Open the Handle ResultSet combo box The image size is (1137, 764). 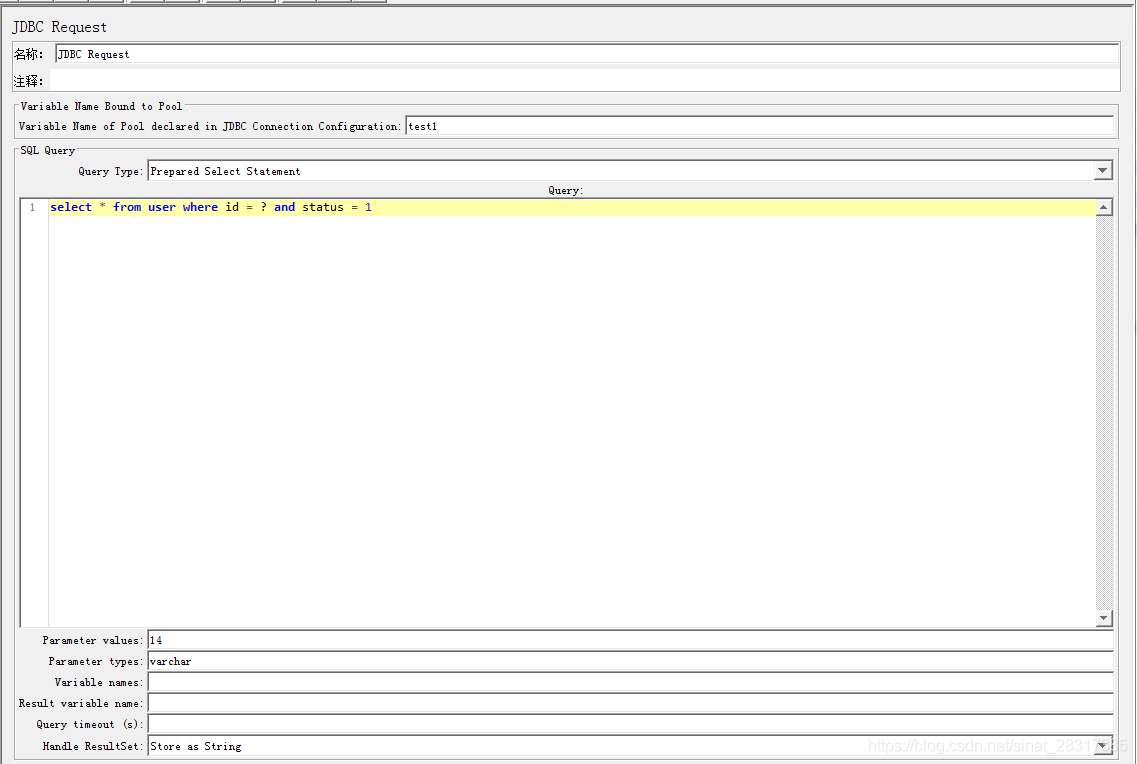(x=629, y=746)
